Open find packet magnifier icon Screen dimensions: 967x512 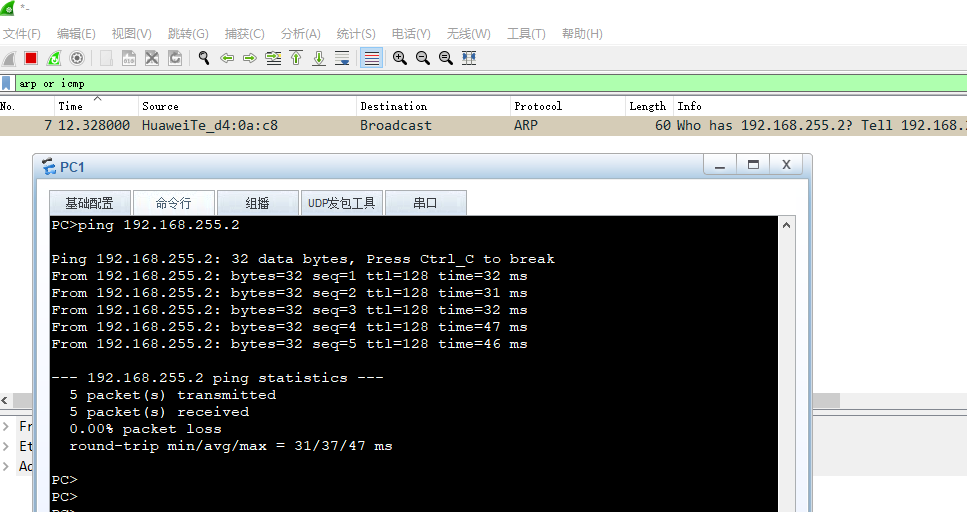pyautogui.click(x=204, y=58)
